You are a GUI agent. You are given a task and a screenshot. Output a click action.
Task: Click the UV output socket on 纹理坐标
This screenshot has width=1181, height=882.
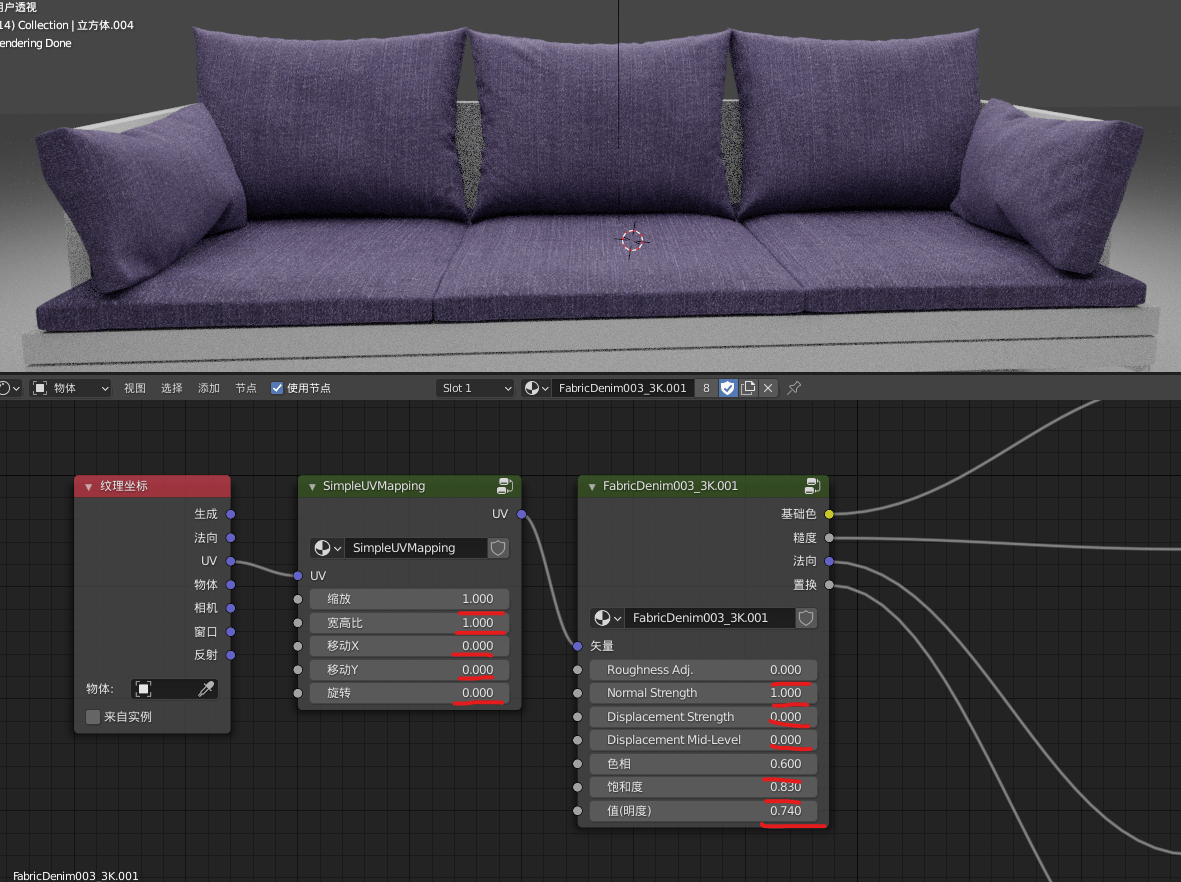pyautogui.click(x=230, y=561)
